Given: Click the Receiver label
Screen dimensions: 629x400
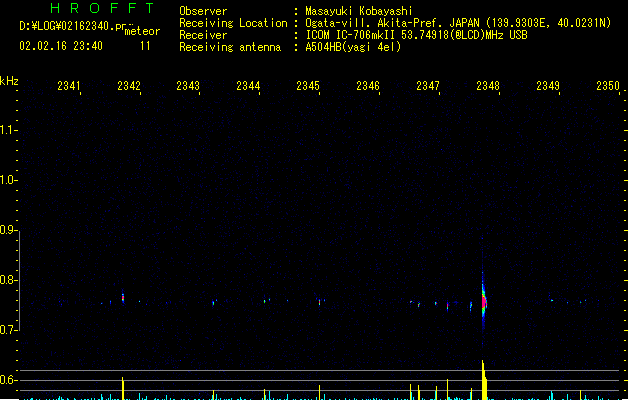Looking at the screenshot, I should tap(203, 35).
